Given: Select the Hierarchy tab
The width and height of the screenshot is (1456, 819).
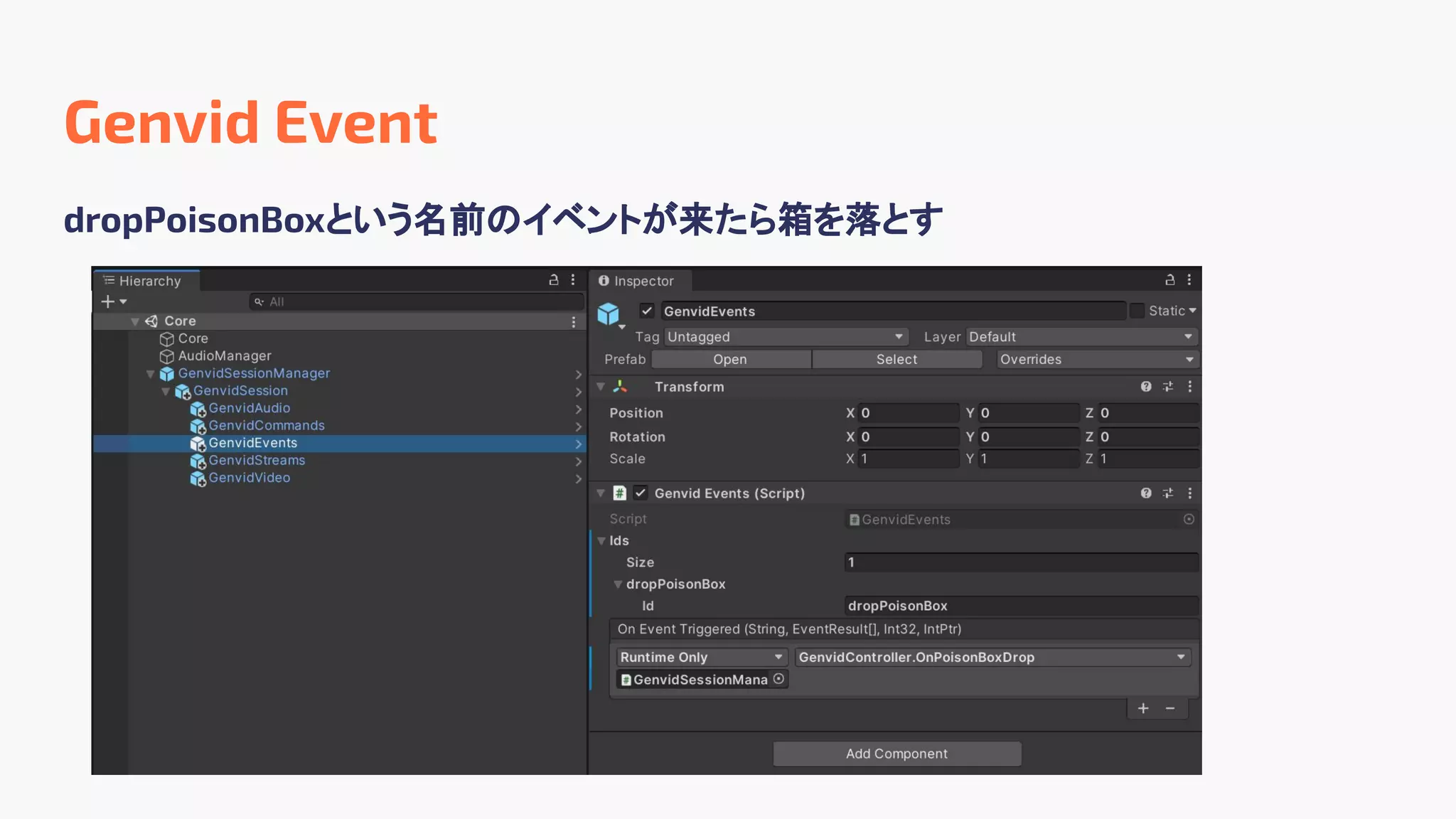Looking at the screenshot, I should pos(146,281).
